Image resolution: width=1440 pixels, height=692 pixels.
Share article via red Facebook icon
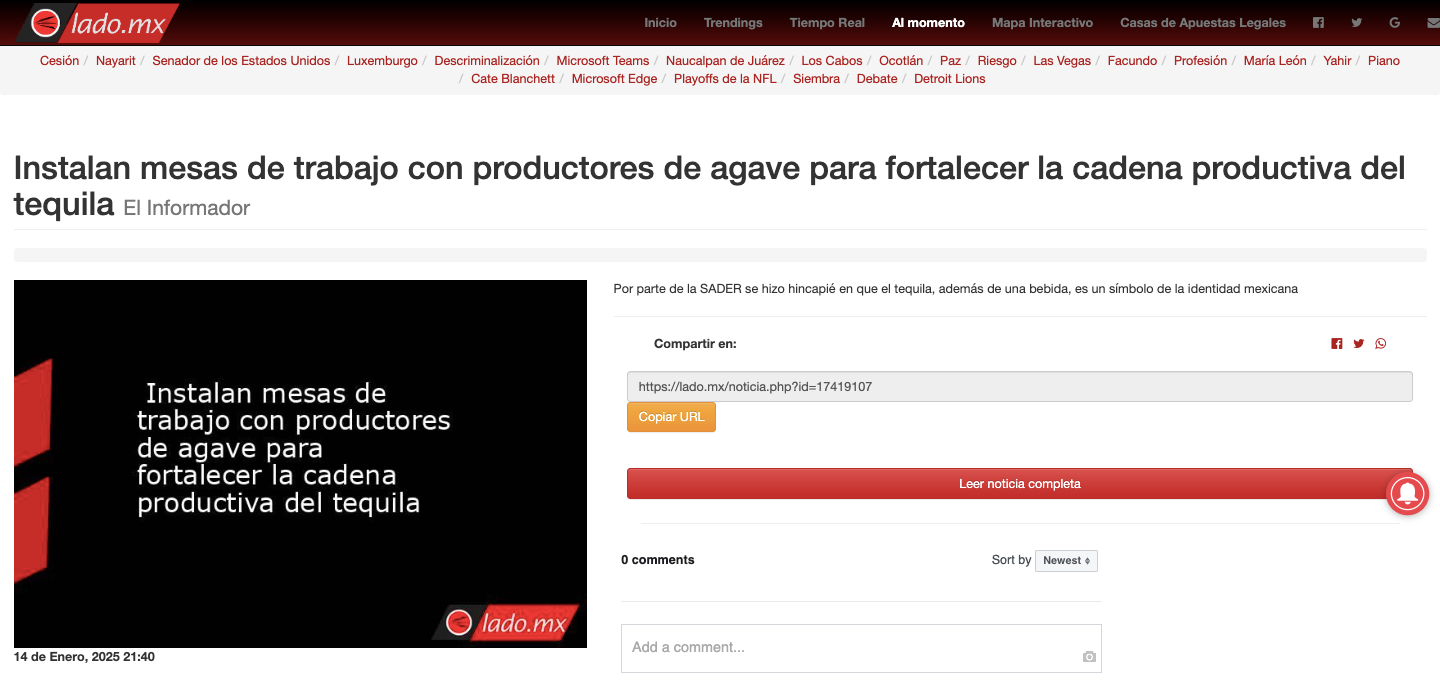(x=1336, y=344)
